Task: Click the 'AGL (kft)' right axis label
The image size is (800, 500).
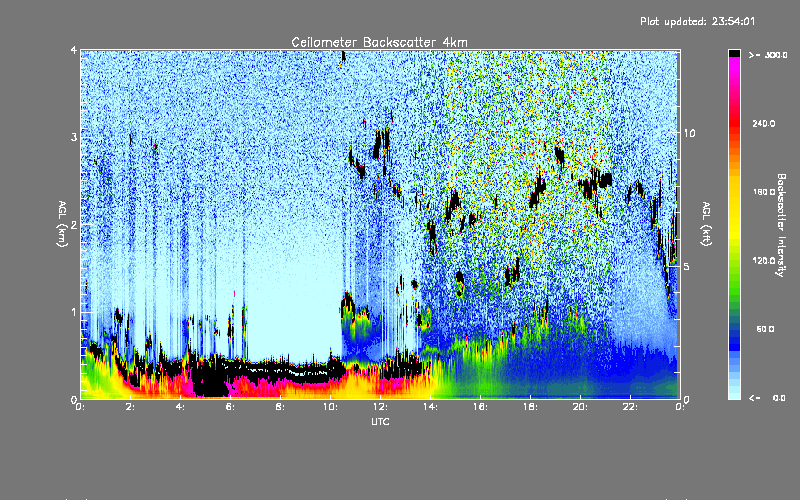Action: click(706, 224)
